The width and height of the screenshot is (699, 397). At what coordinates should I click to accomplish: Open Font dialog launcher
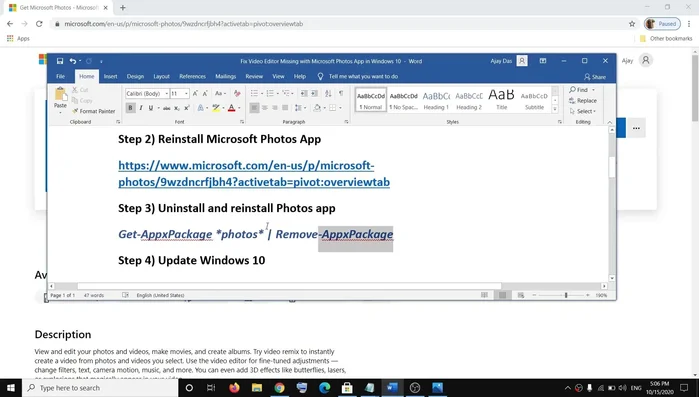(242, 122)
